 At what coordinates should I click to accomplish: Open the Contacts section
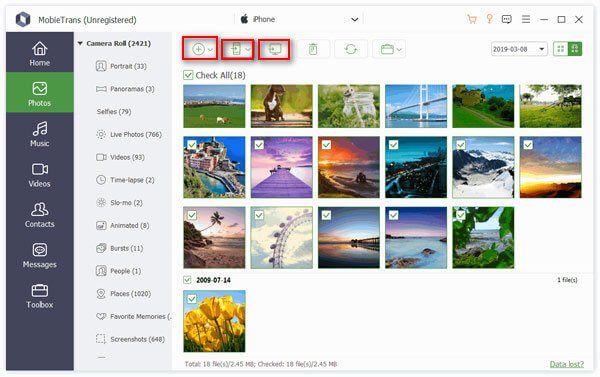[40, 215]
